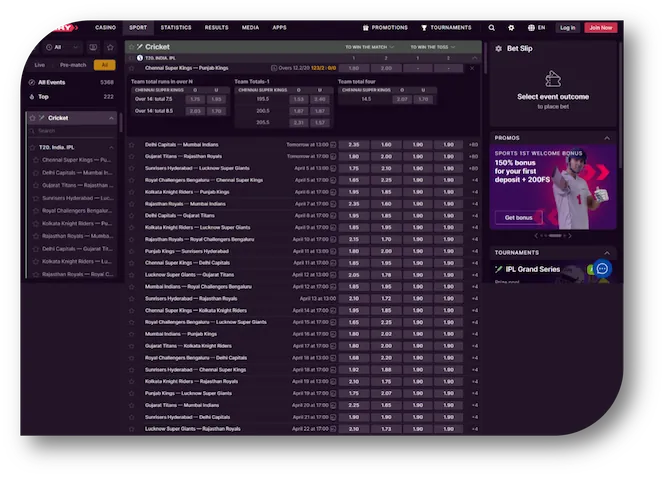Switch filter to Pre-match events
This screenshot has height=477, width=665.
(x=71, y=65)
